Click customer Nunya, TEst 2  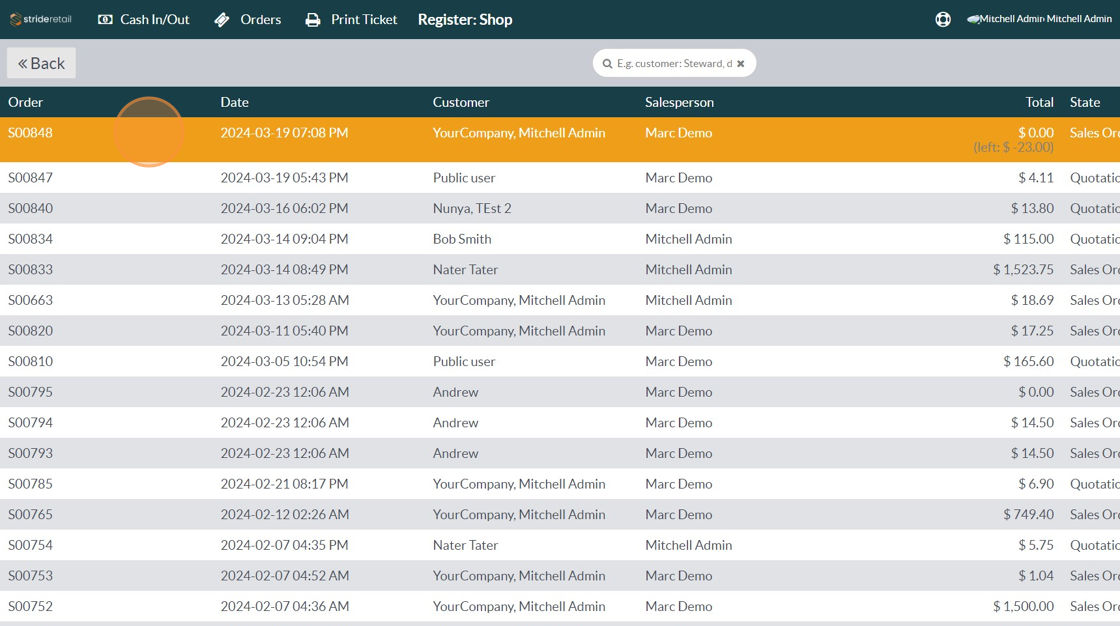pos(471,208)
